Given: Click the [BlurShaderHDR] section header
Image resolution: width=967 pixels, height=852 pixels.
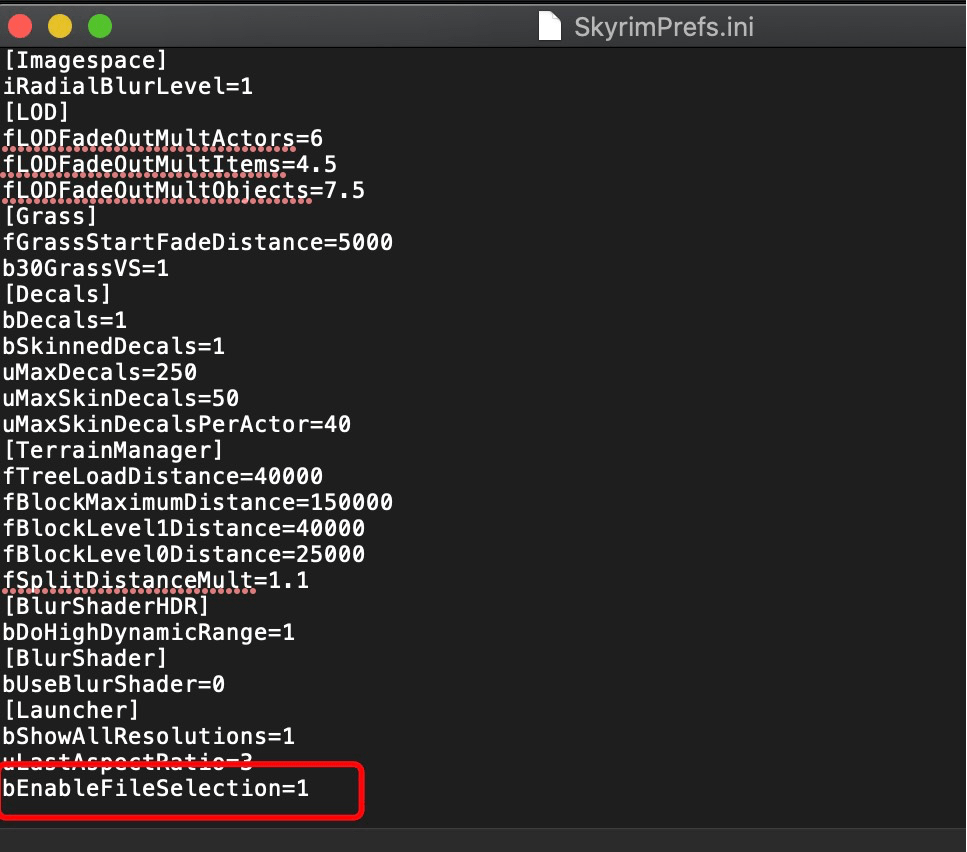Looking at the screenshot, I should [x=106, y=605].
